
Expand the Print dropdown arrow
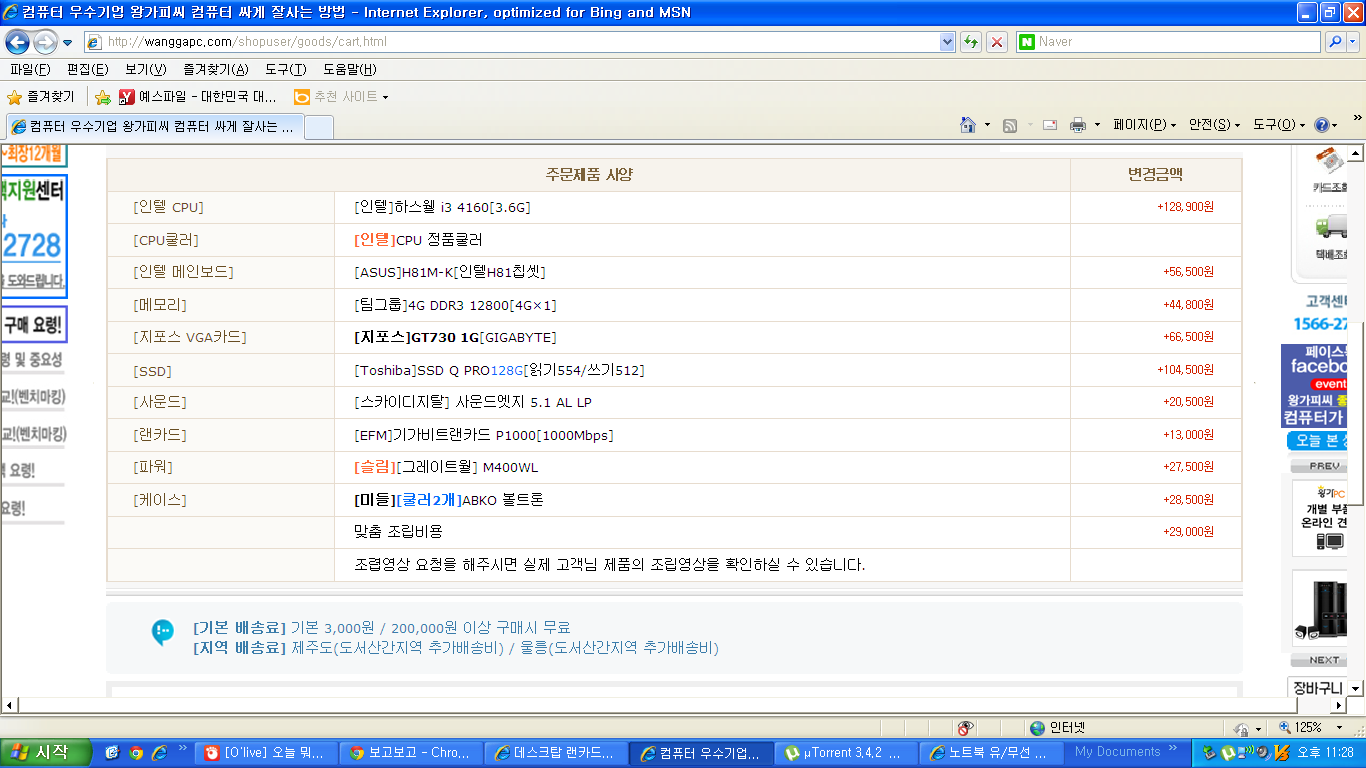coord(1097,125)
